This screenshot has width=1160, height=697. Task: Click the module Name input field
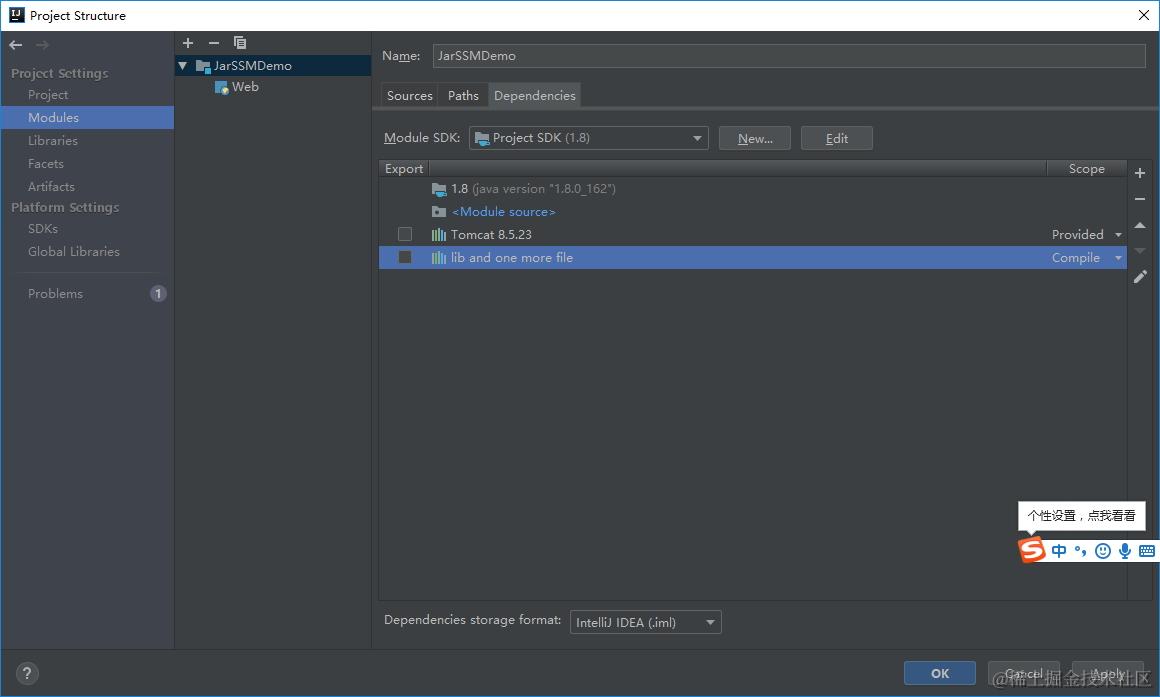click(x=789, y=55)
